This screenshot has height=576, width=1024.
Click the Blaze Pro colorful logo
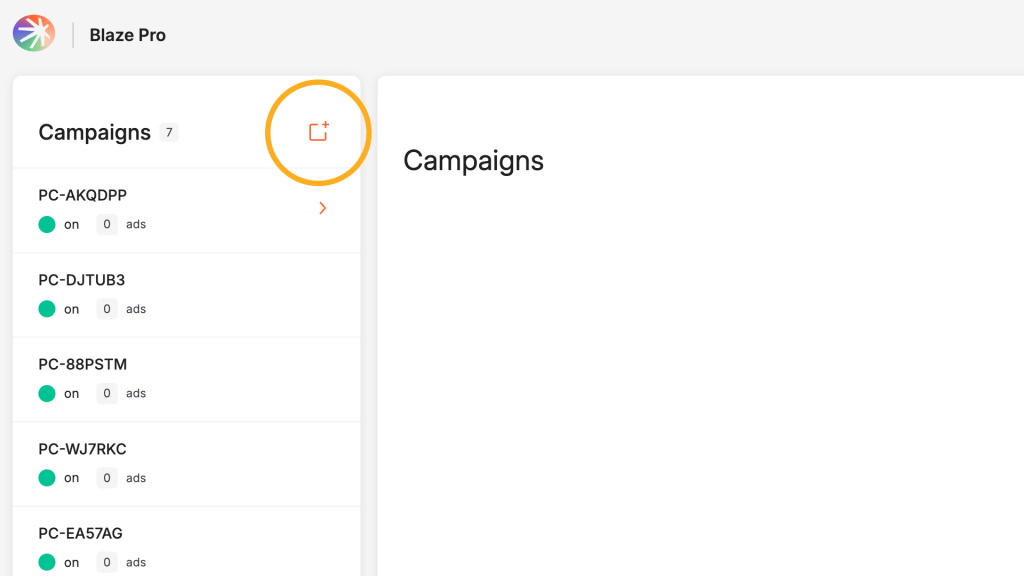34,34
